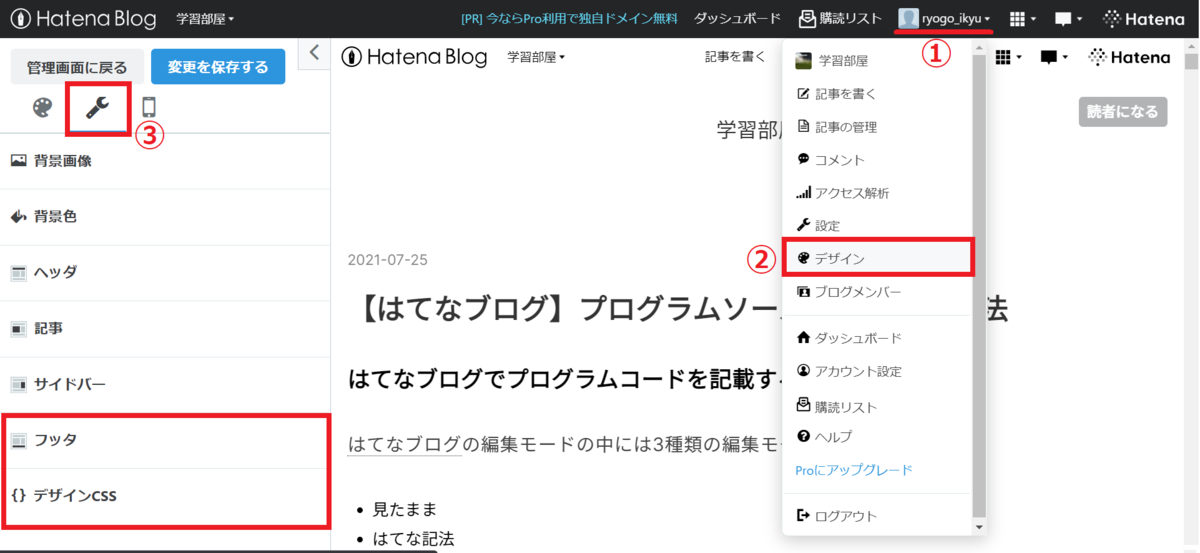Screen dimensions: 1200x553
Task: Open ryogo_ikyu user menu
Action: [945, 18]
